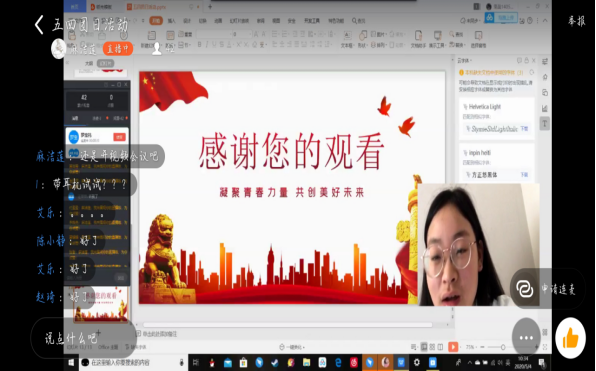Select the 视图 ribbon tab
Image resolution: width=596 pixels, height=371 pixels.
[x=276, y=21]
